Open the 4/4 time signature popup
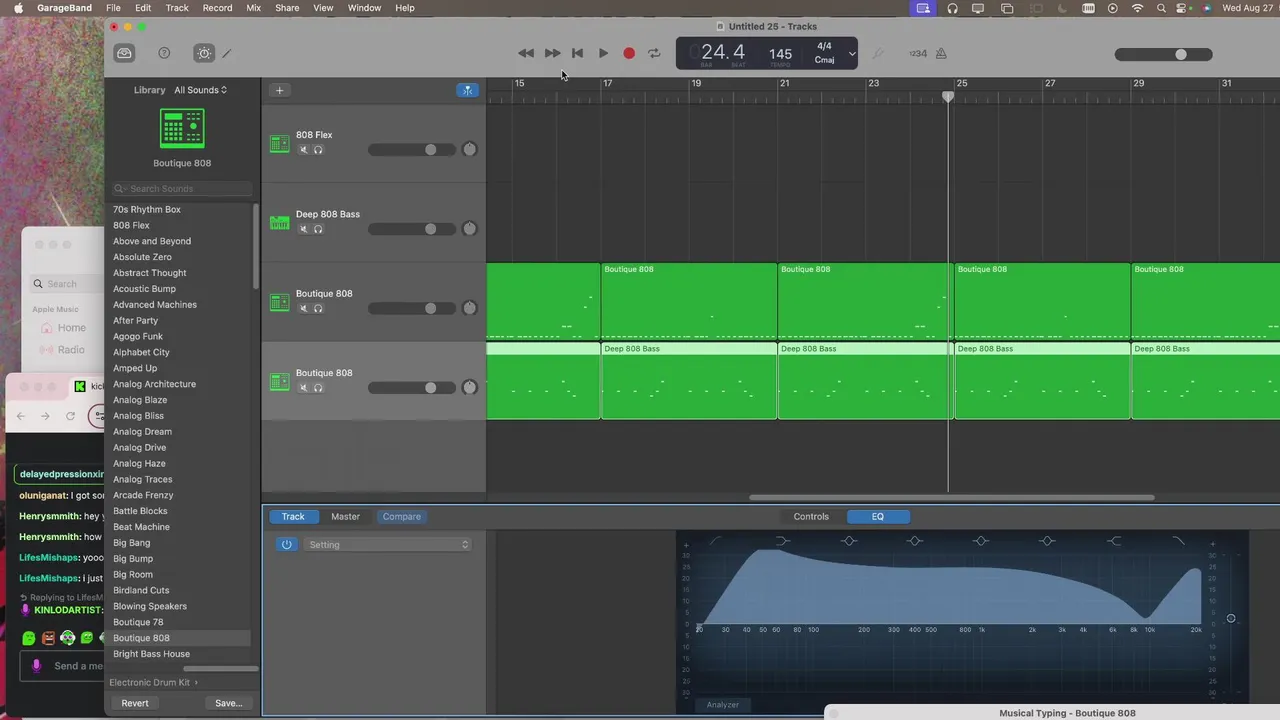This screenshot has width=1280, height=720. tap(824, 46)
